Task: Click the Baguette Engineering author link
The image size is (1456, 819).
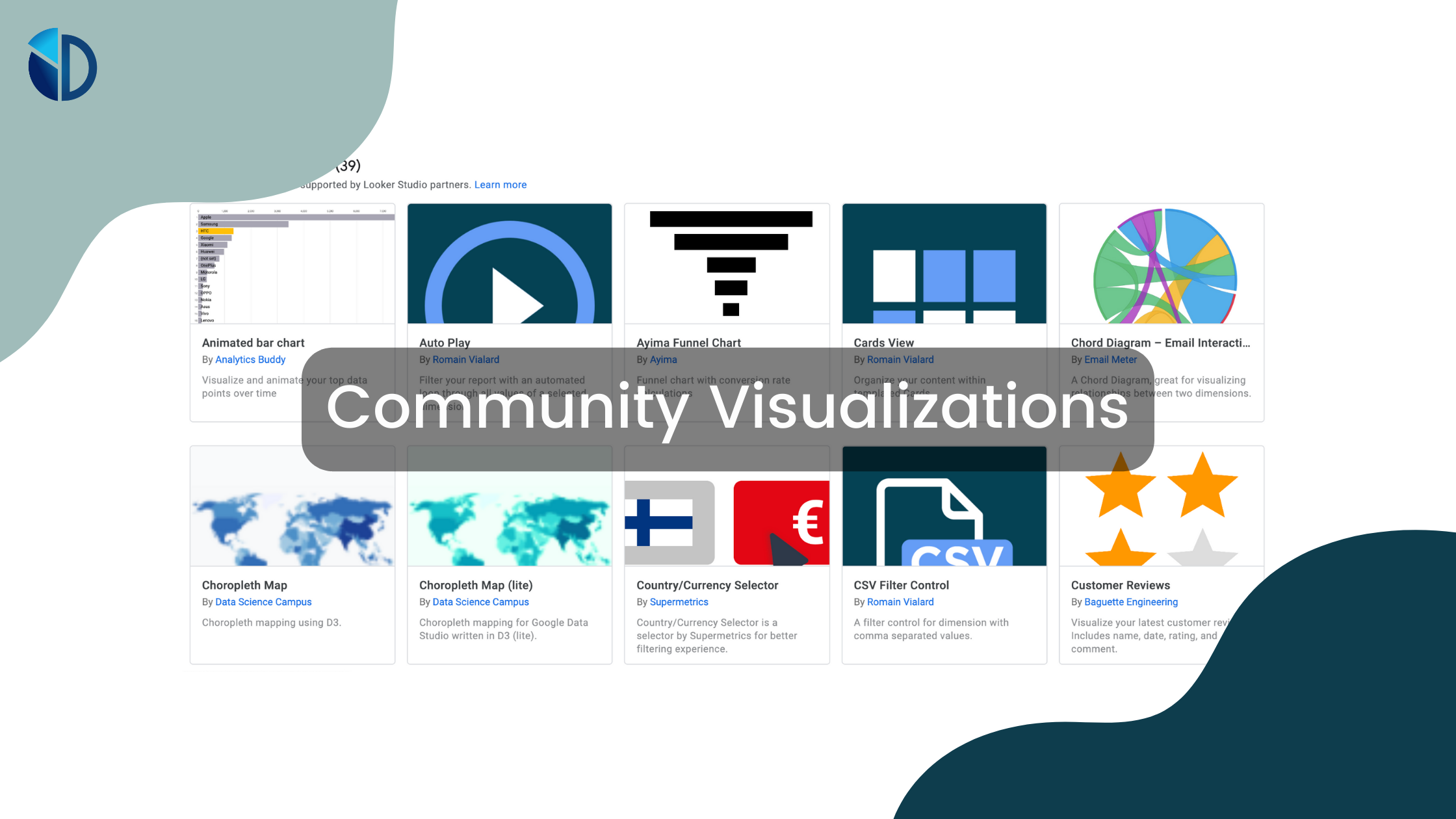Action: point(1129,602)
